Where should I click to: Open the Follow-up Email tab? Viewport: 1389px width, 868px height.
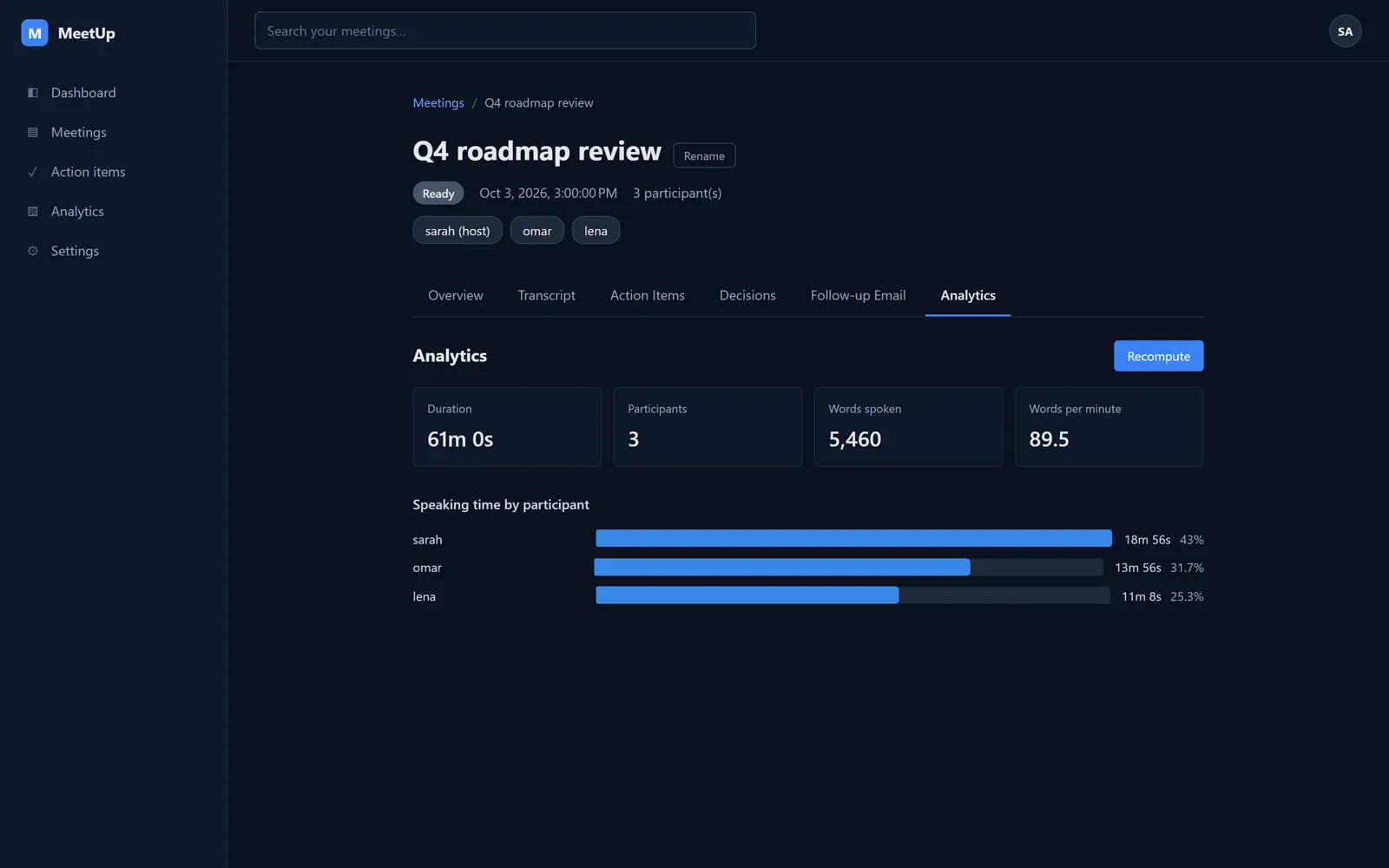pos(858,295)
